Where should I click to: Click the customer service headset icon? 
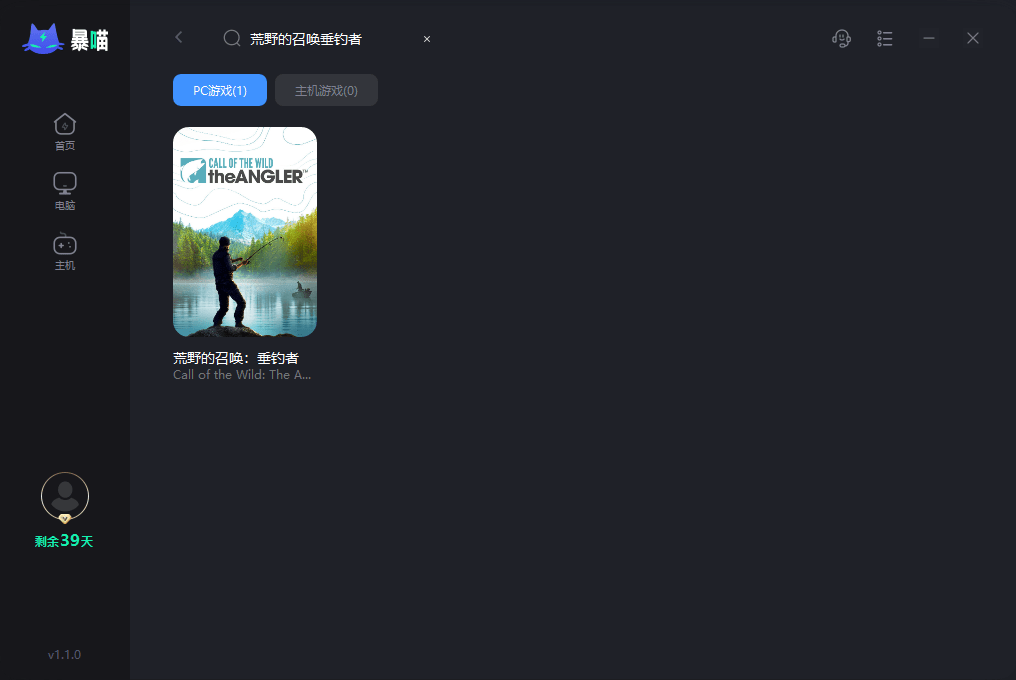(841, 39)
